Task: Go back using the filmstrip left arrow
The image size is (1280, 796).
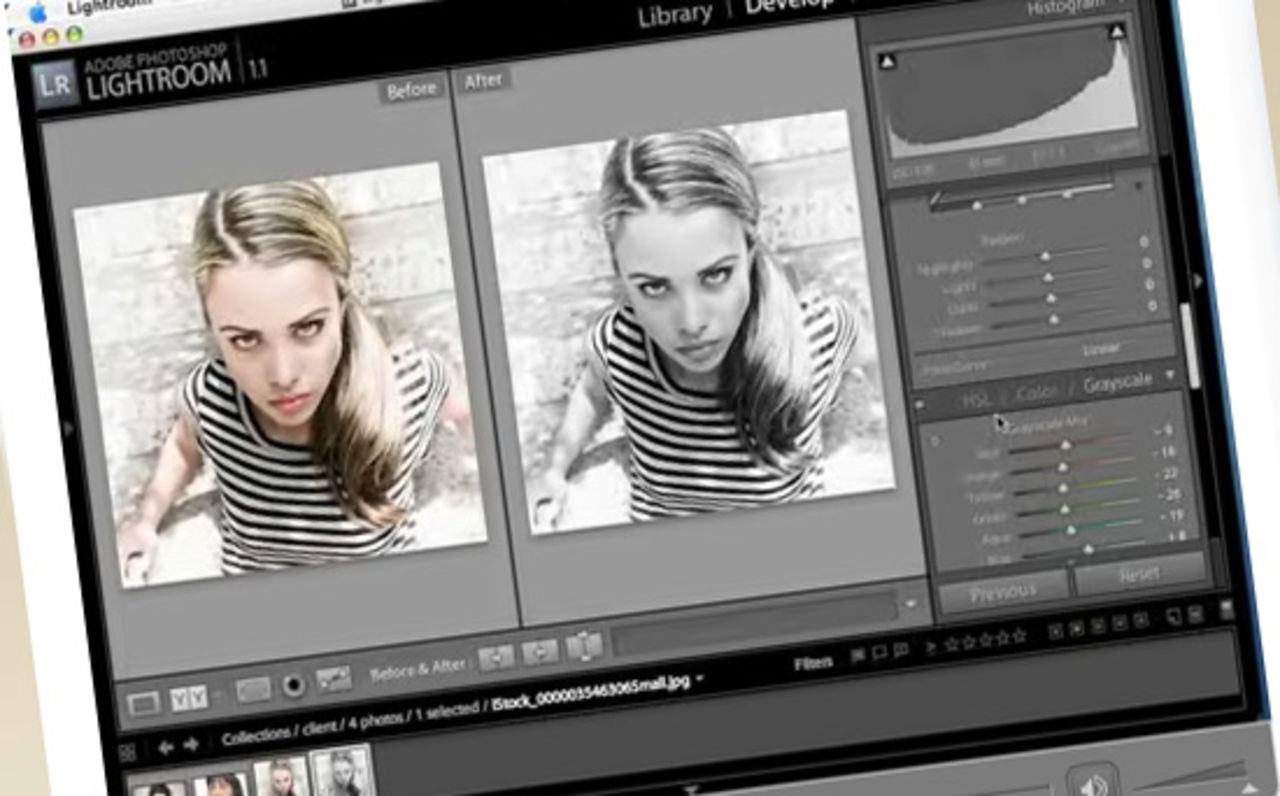Action: (165, 745)
